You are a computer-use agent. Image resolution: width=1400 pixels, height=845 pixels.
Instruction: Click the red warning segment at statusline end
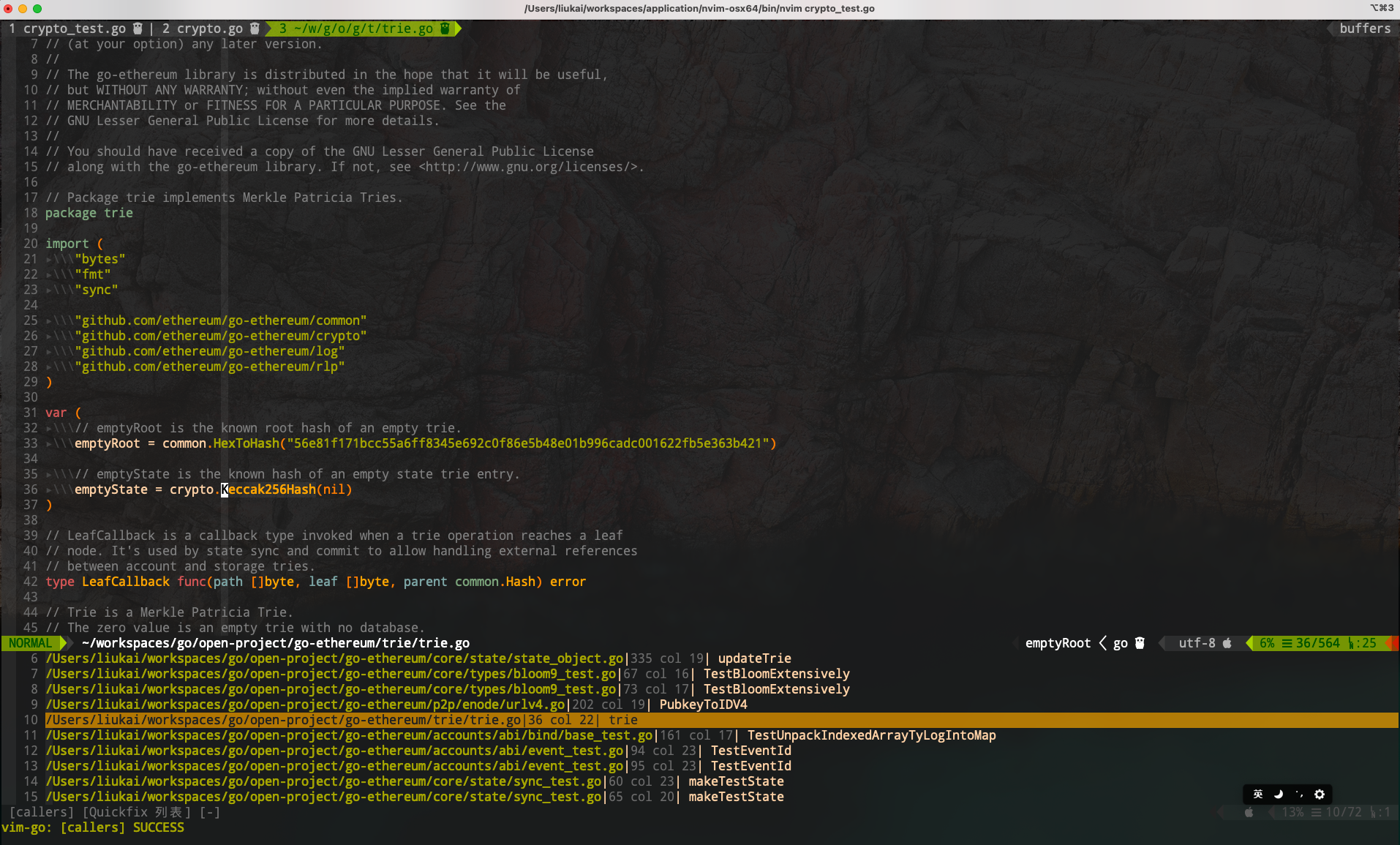click(1393, 643)
